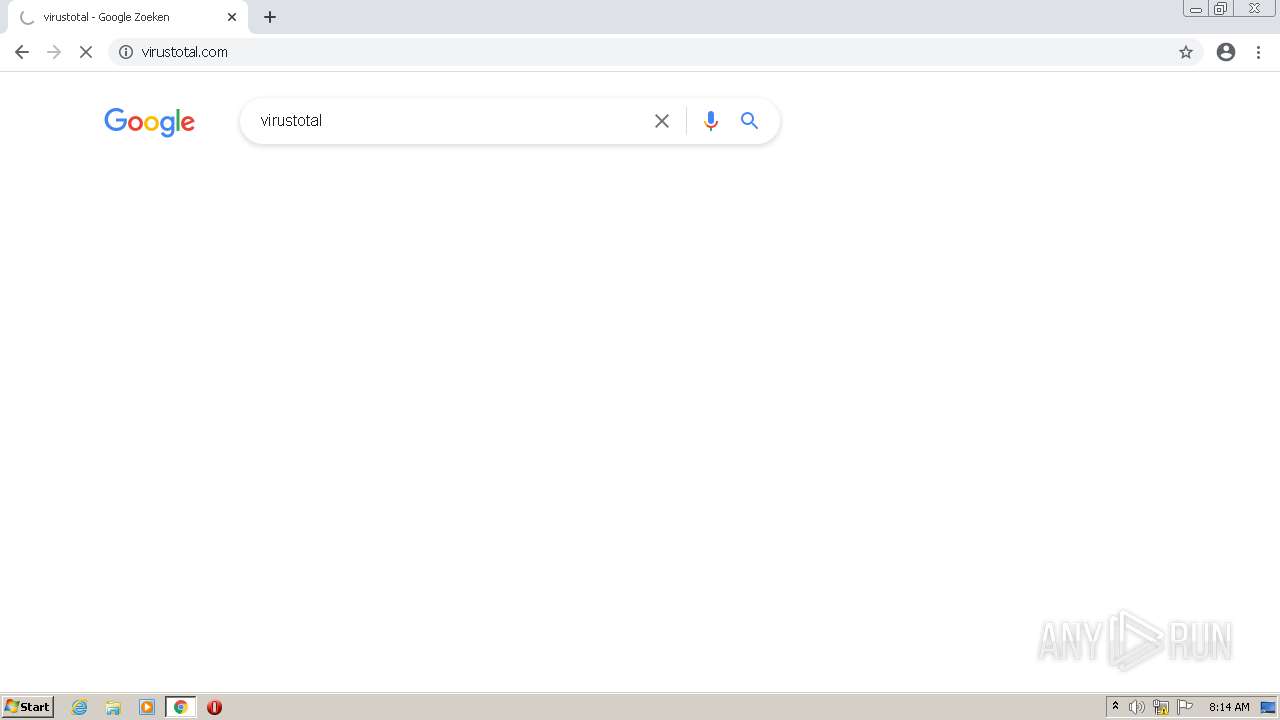Launch Internet Explorer from taskbar

80,707
